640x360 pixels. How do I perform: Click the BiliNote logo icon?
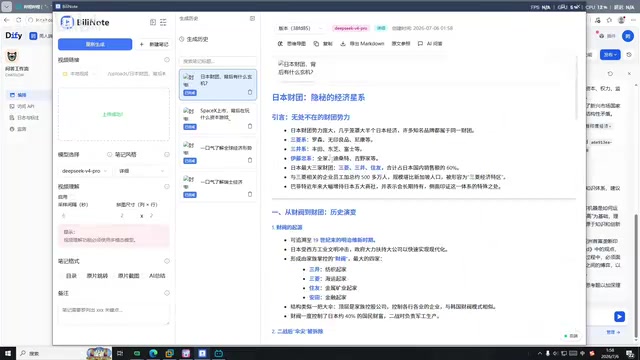coord(67,22)
